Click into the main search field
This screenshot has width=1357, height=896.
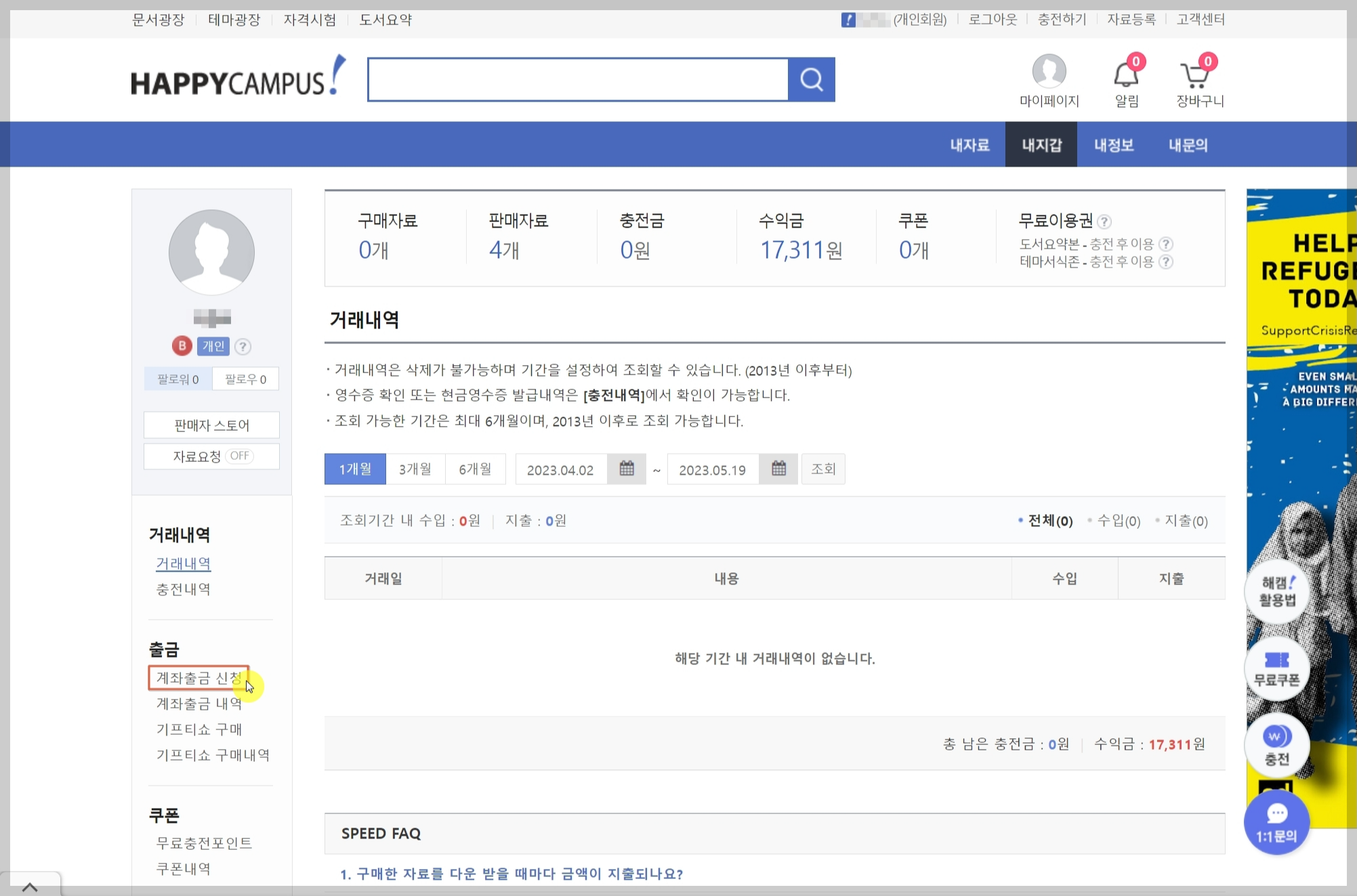(578, 80)
